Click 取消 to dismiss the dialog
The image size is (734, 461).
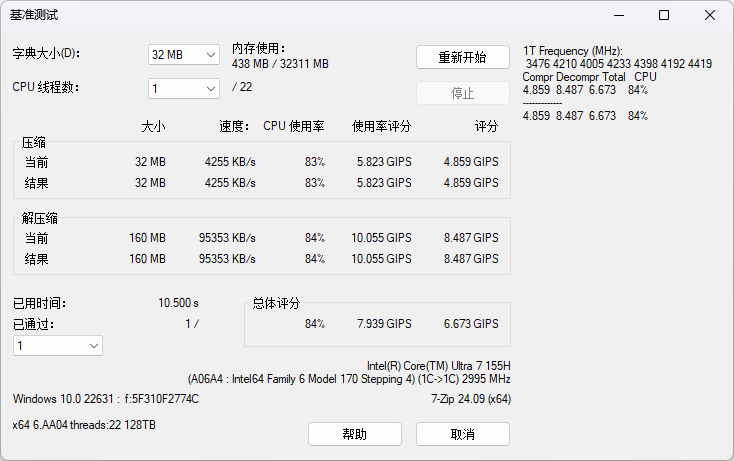462,434
